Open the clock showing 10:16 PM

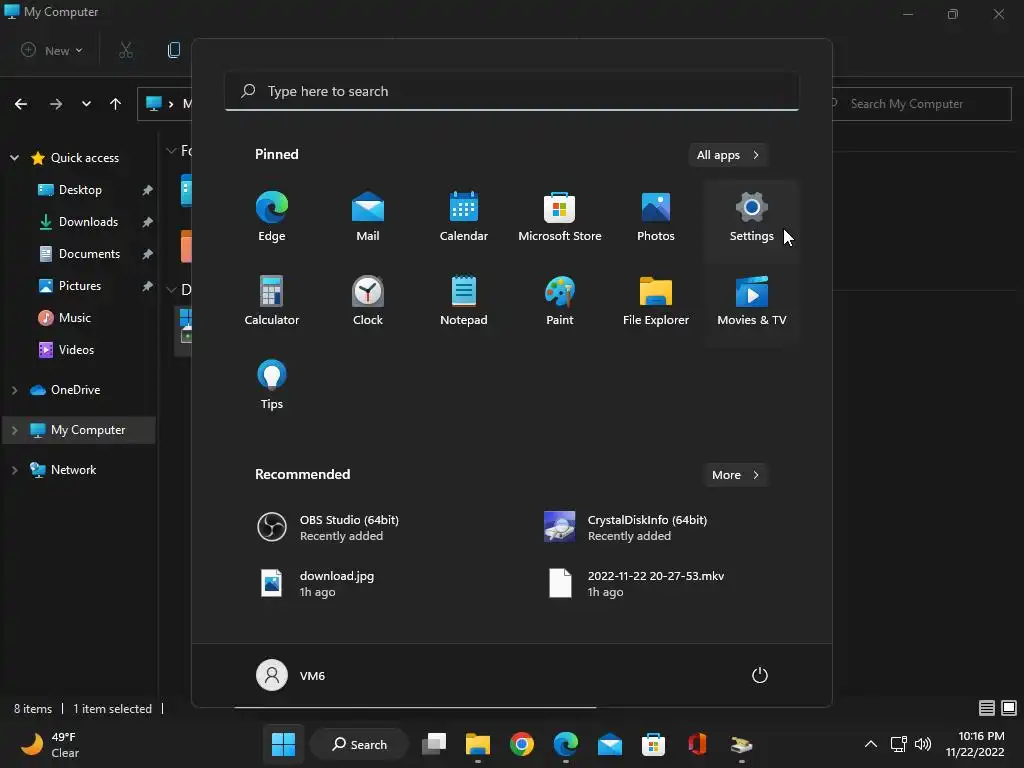click(975, 744)
